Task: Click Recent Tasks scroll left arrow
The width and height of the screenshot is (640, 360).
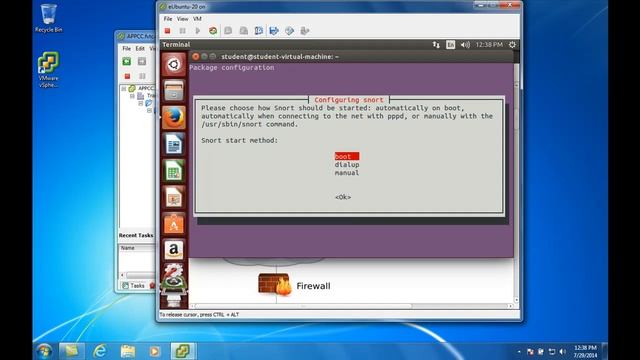Action: [122, 276]
